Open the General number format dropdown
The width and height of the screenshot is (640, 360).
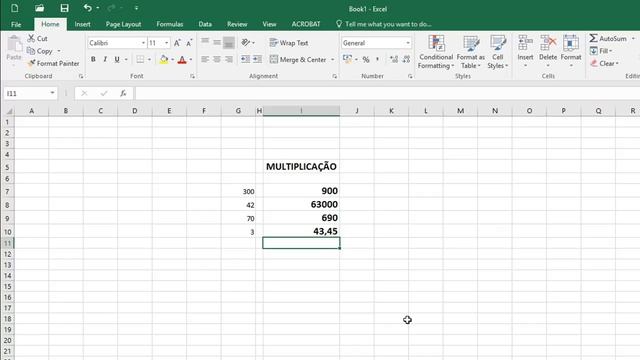coord(408,43)
